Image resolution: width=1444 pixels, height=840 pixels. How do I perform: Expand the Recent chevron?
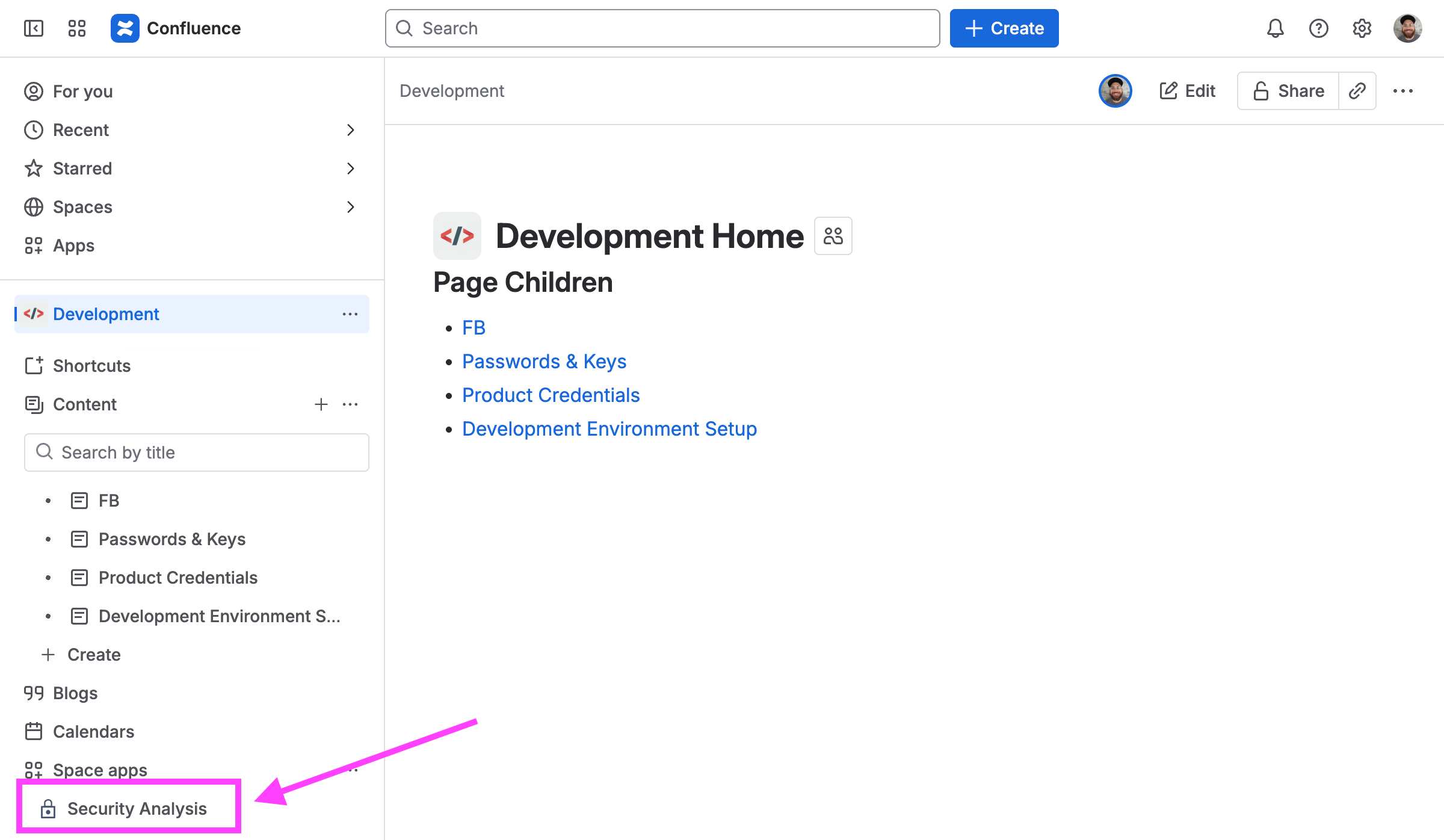point(351,130)
